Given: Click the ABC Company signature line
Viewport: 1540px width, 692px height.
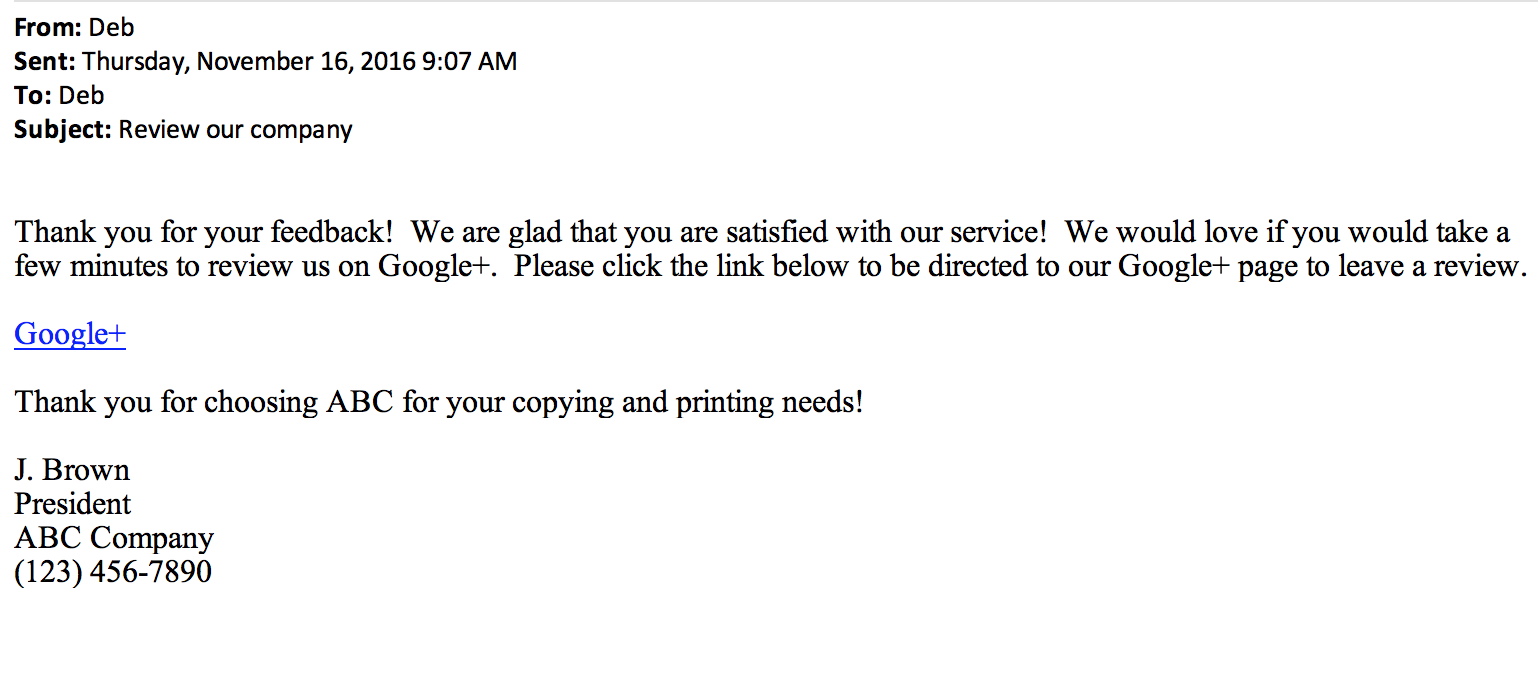Looking at the screenshot, I should (114, 538).
